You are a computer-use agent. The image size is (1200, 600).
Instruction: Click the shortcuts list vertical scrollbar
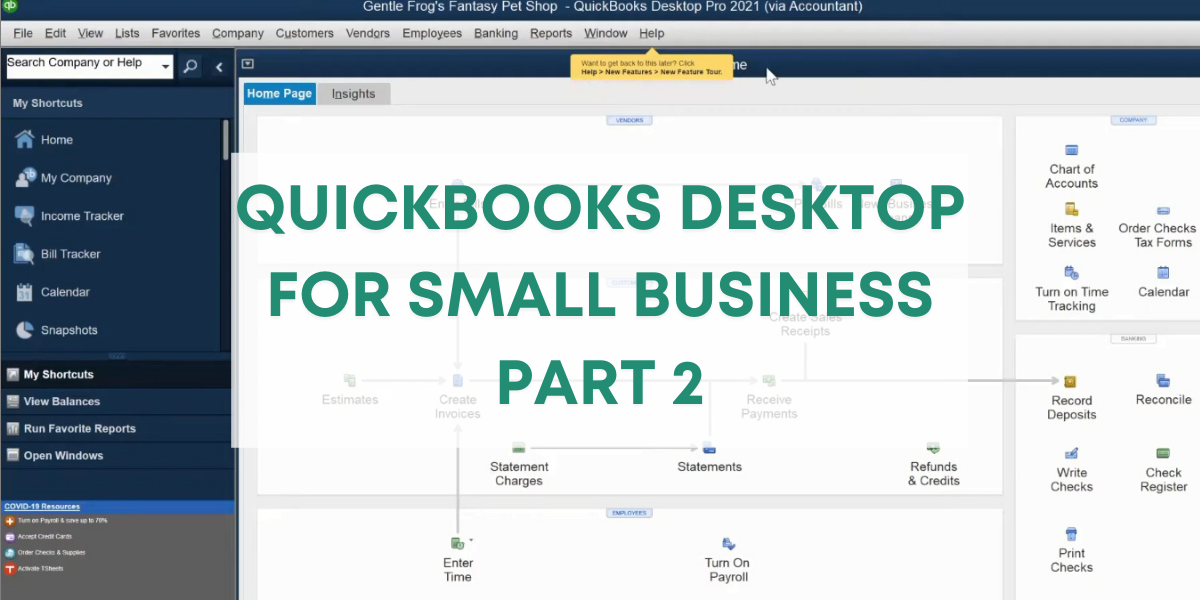pos(226,140)
